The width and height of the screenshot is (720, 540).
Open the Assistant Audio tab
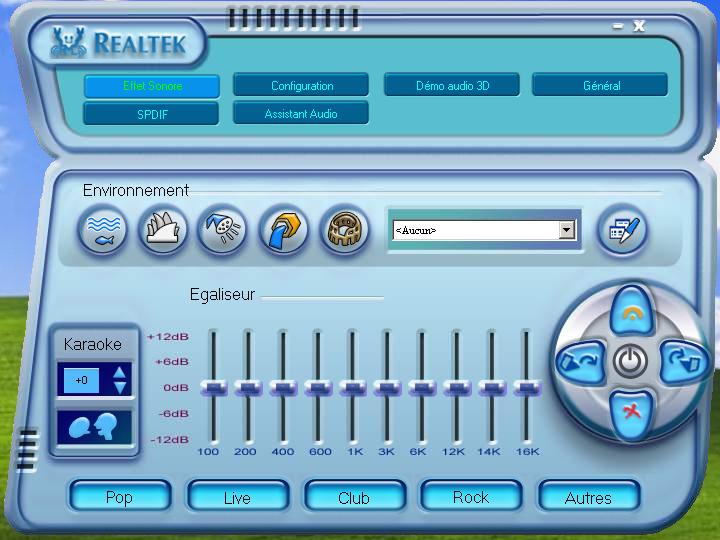coord(301,113)
